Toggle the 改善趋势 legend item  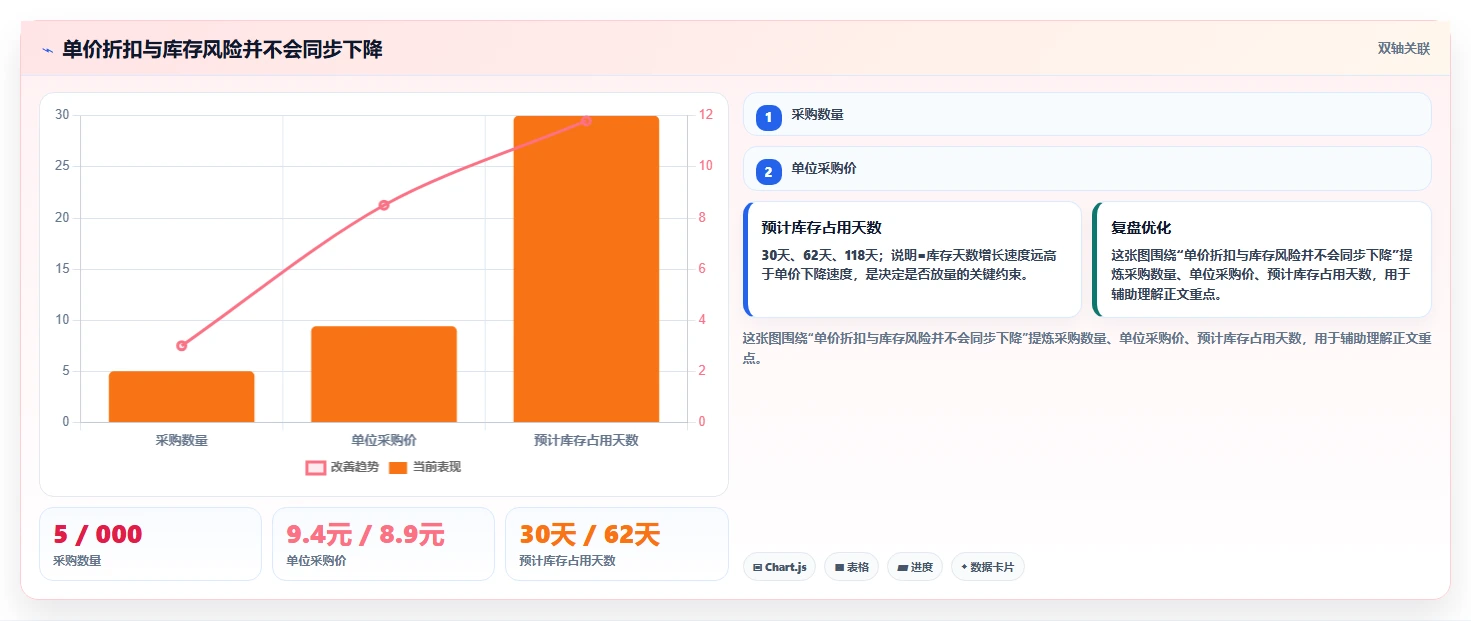[342, 467]
